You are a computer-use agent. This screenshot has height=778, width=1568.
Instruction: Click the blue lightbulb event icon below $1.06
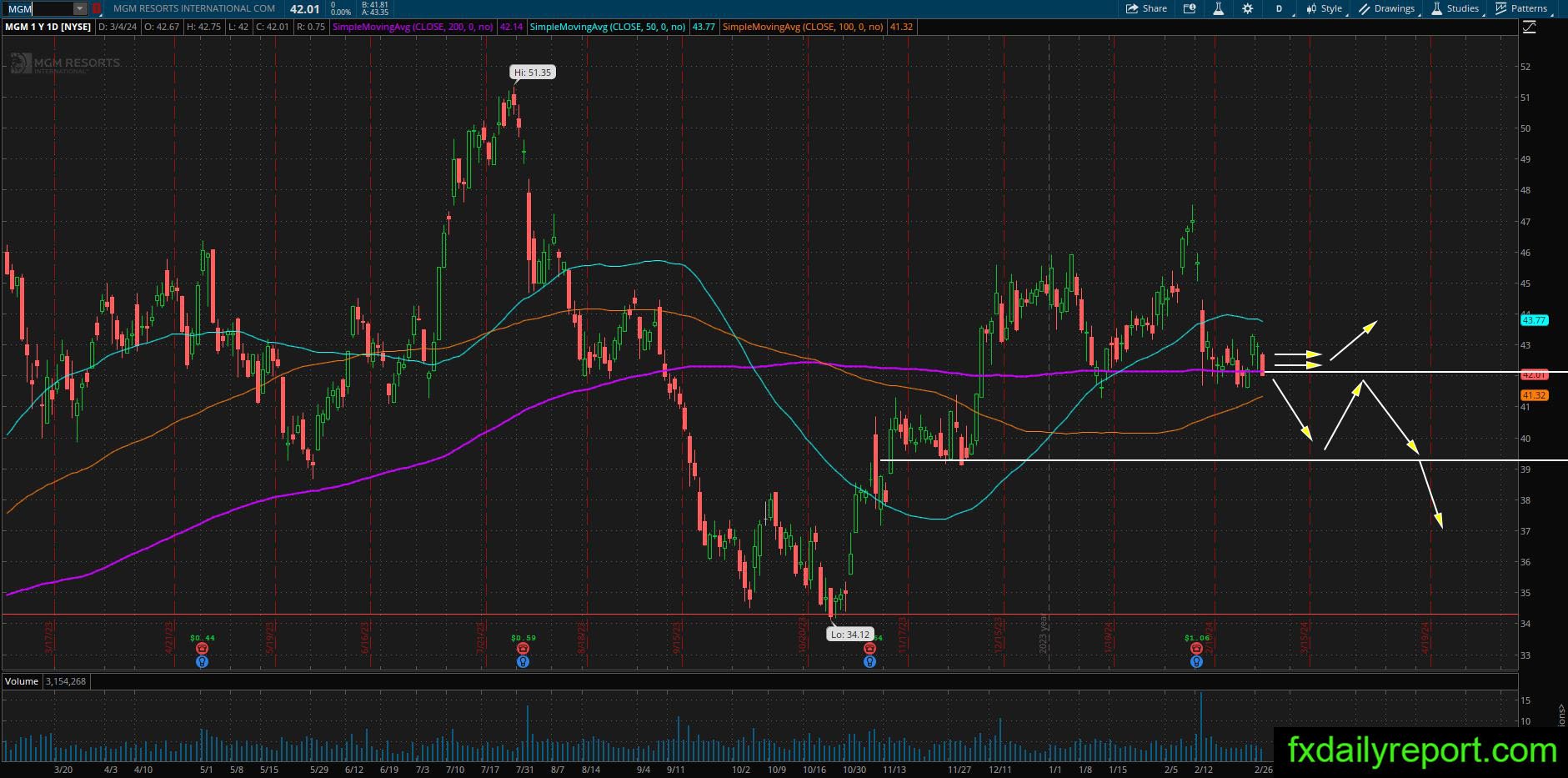tap(1197, 661)
